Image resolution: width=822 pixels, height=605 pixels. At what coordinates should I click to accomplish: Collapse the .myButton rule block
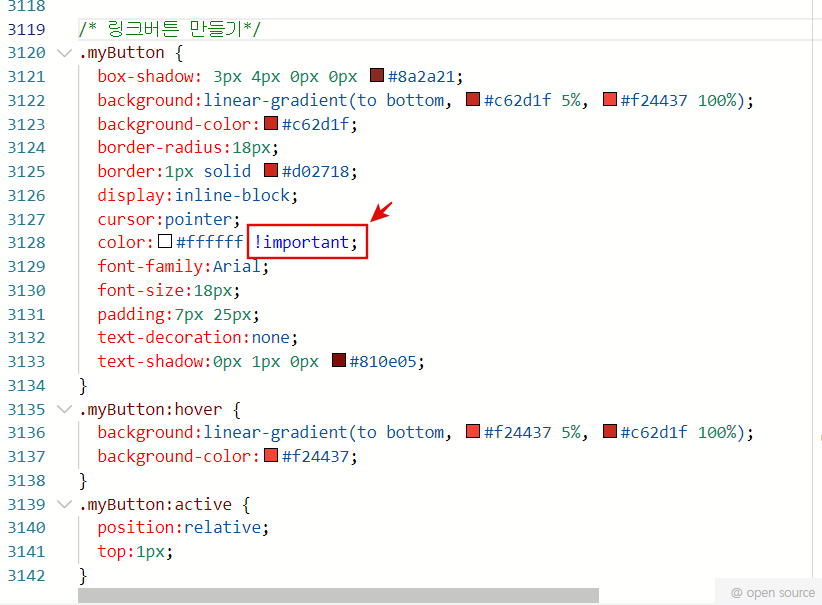pos(64,53)
